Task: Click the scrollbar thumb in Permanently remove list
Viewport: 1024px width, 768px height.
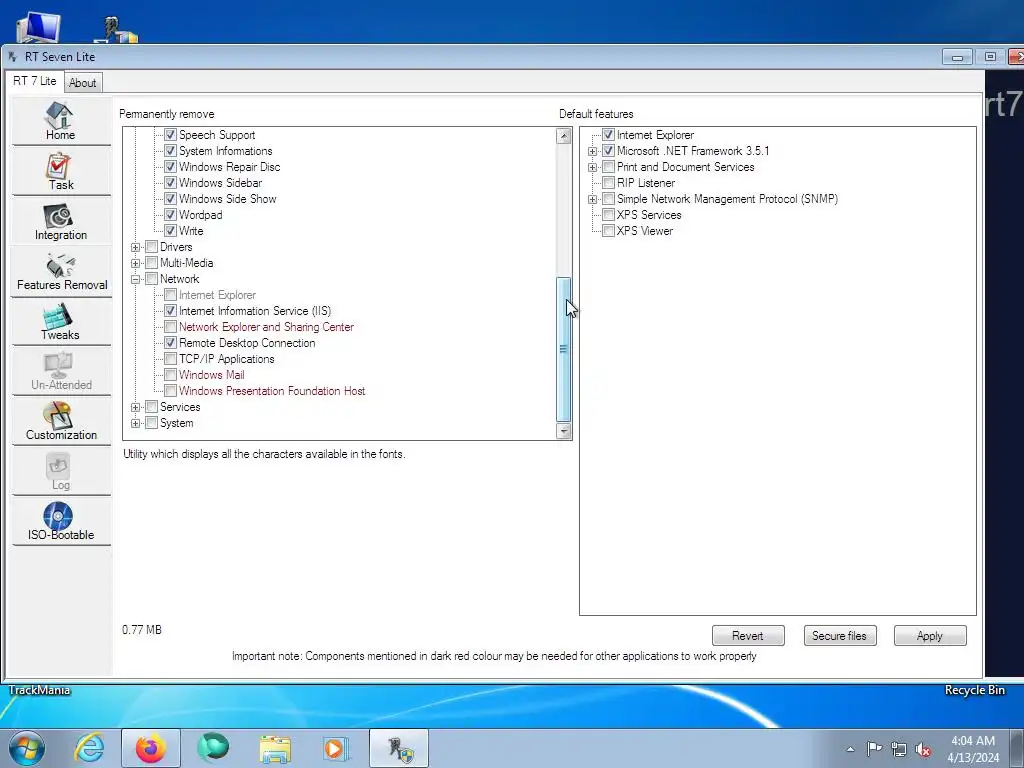Action: 564,349
